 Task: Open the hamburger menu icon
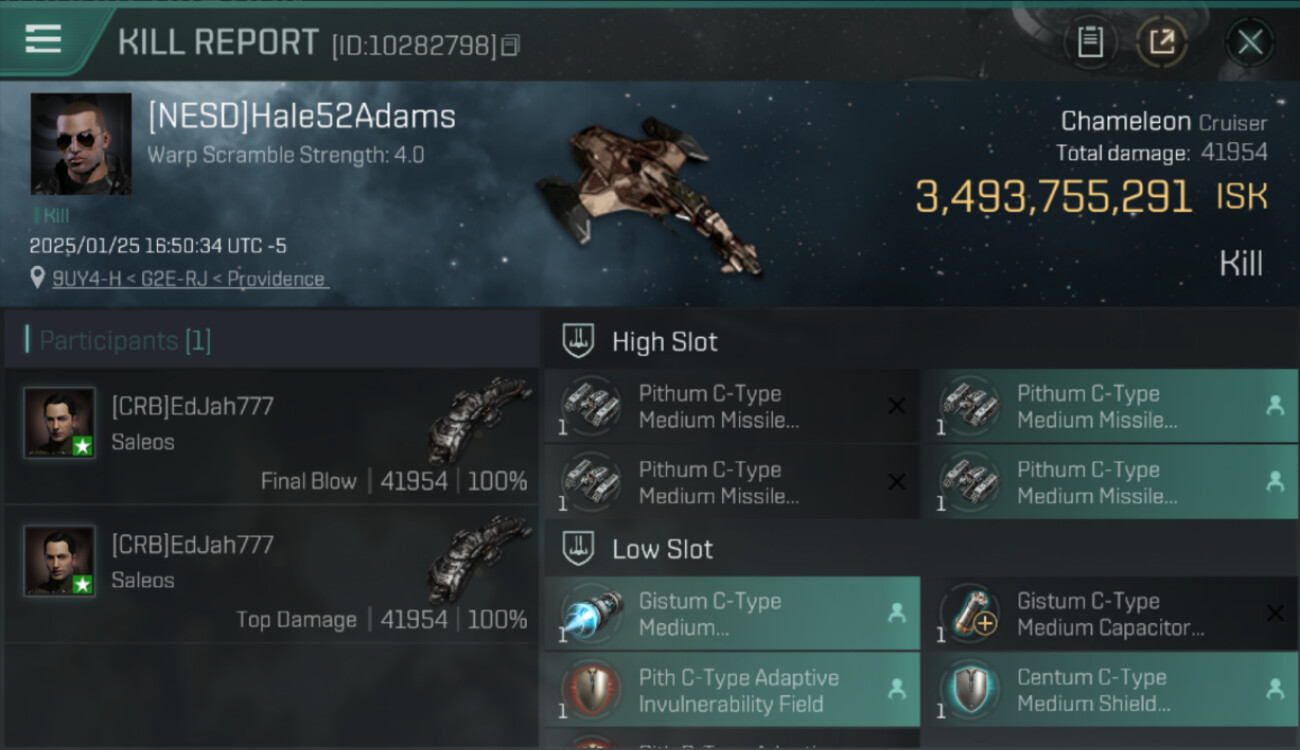point(43,40)
